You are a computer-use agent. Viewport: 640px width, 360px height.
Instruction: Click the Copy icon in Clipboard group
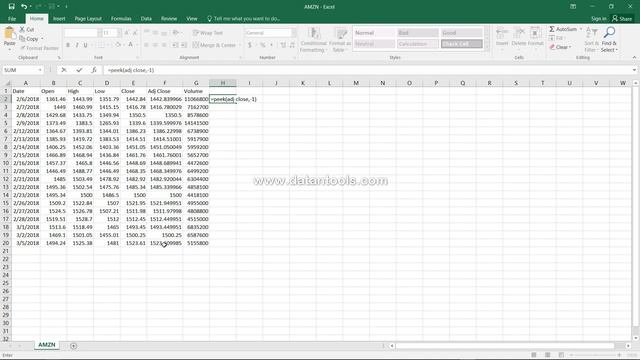tap(22, 39)
